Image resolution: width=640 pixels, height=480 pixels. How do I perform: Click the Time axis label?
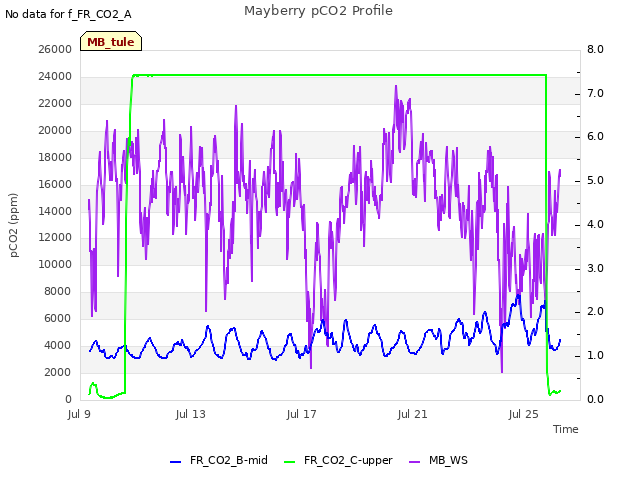(566, 429)
